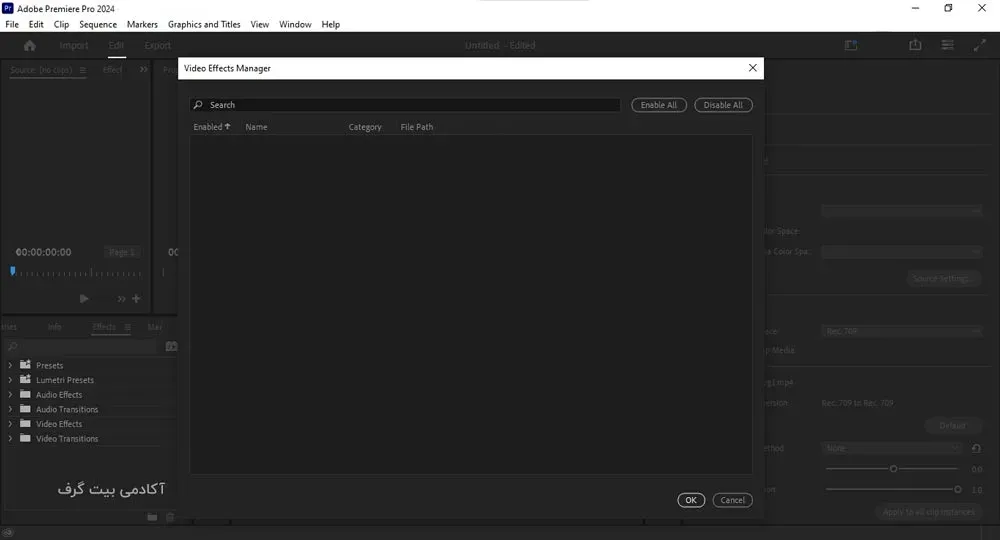Screen dimensions: 1000x540
Task: Sort by the Name column header
Action: tap(256, 127)
